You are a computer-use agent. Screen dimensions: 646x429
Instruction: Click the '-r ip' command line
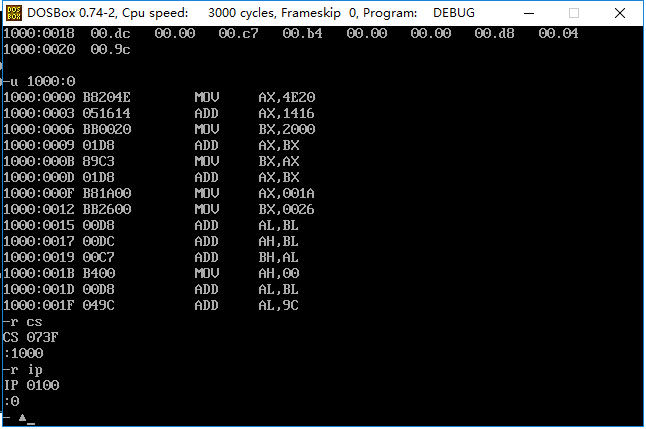23,370
